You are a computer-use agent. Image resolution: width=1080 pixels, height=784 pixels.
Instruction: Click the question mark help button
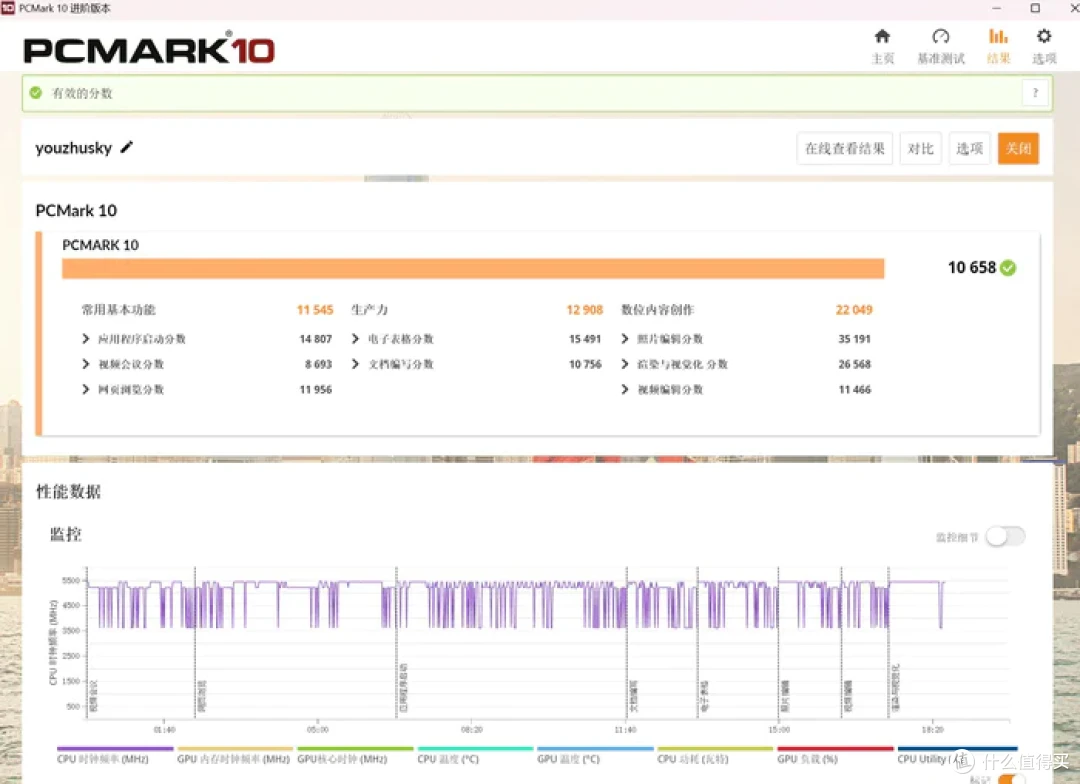pyautogui.click(x=1035, y=93)
